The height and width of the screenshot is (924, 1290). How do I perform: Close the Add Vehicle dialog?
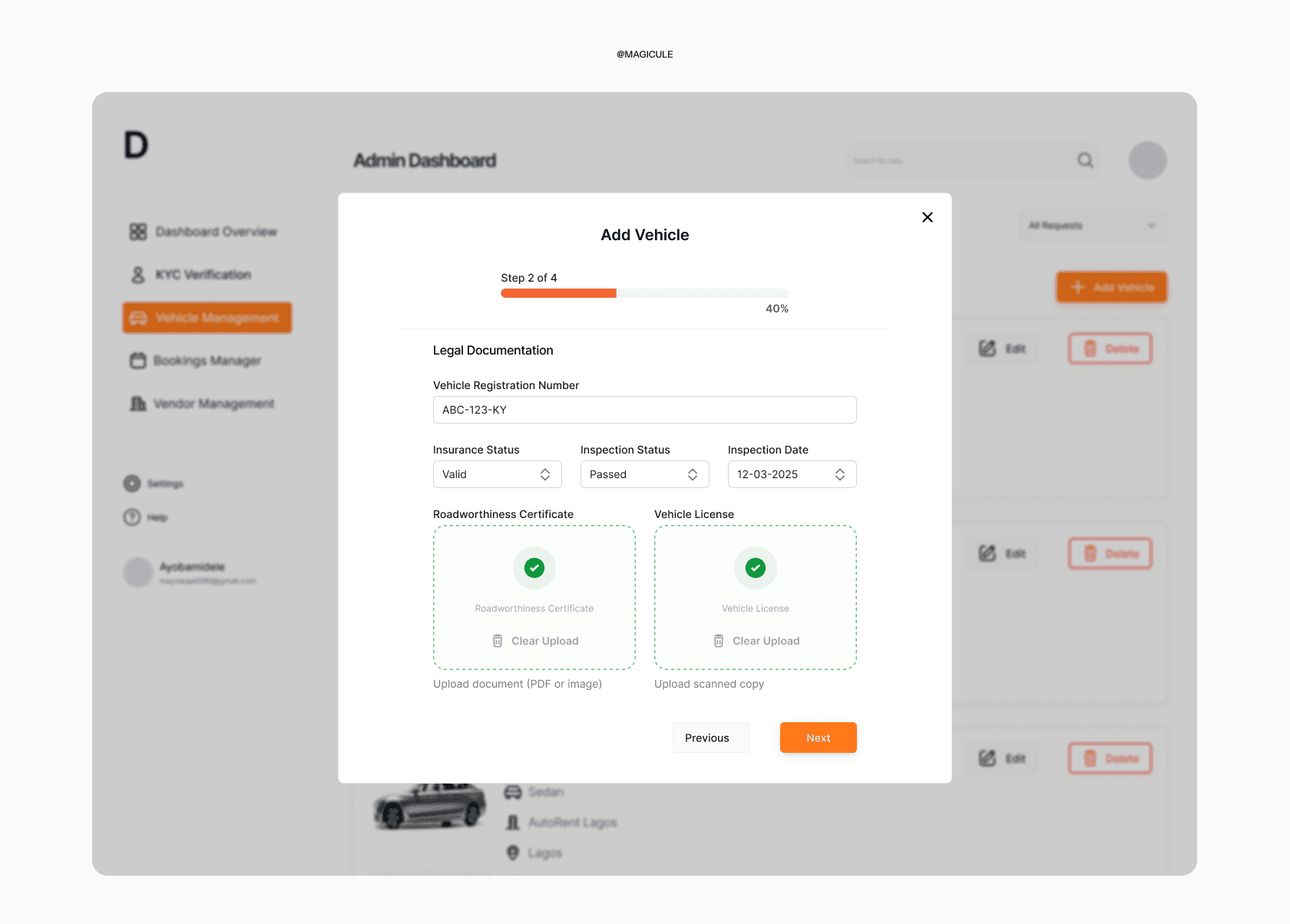point(928,217)
